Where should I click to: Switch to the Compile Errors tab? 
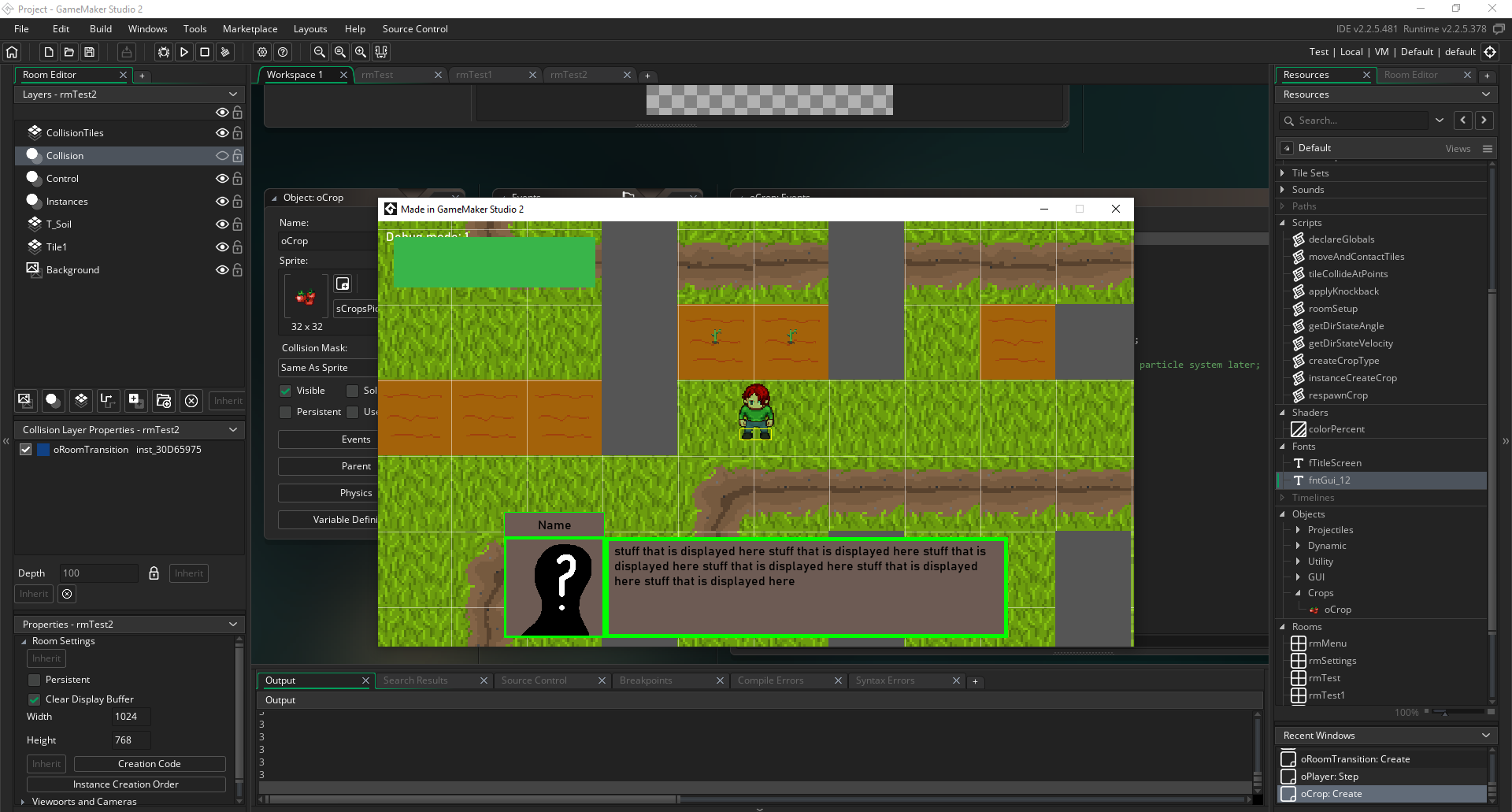770,680
